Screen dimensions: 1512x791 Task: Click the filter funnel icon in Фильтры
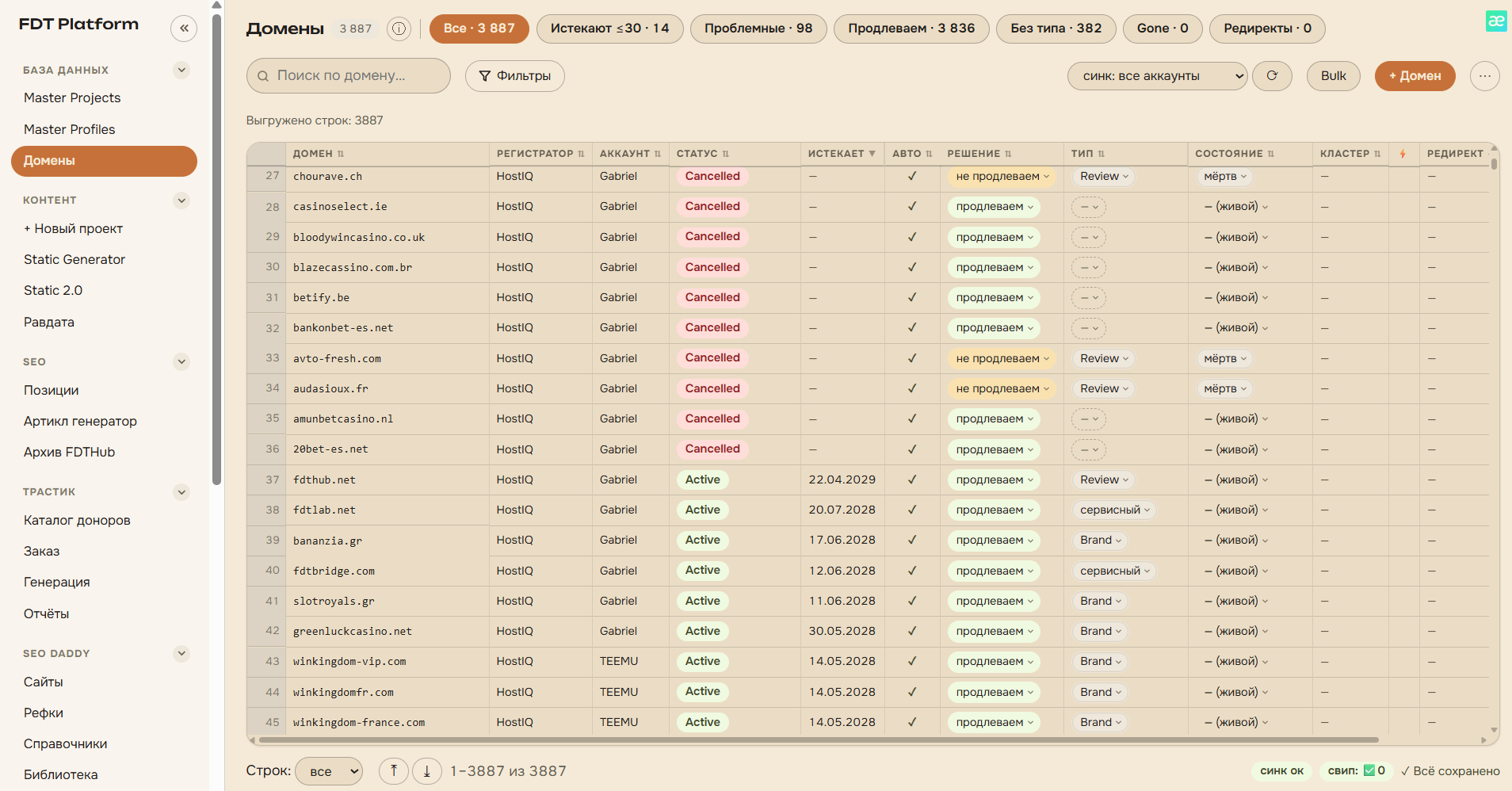pos(485,76)
